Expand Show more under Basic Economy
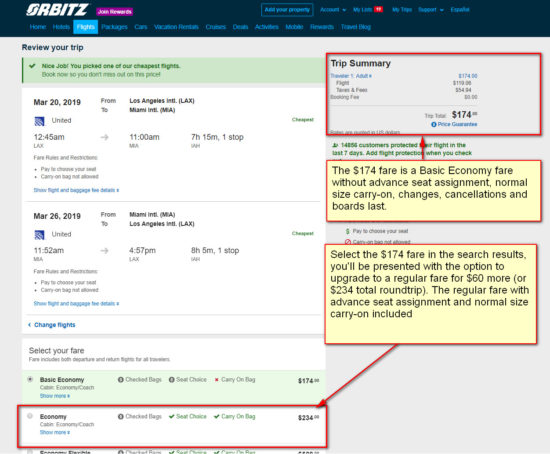Viewport: 550px width, 454px height. tap(55, 396)
